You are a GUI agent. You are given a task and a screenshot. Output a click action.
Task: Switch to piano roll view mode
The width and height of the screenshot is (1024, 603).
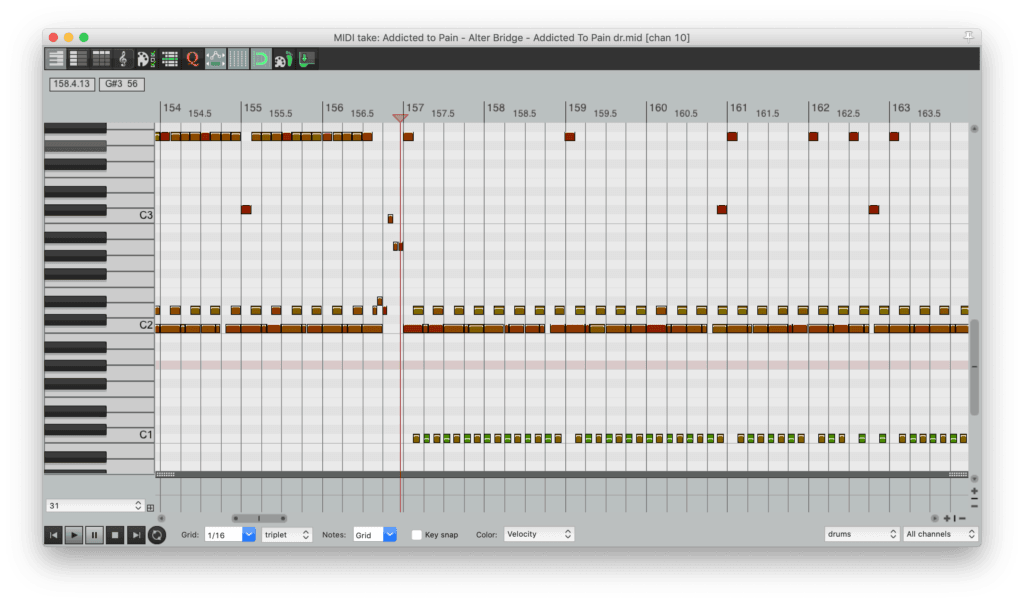pyautogui.click(x=56, y=59)
